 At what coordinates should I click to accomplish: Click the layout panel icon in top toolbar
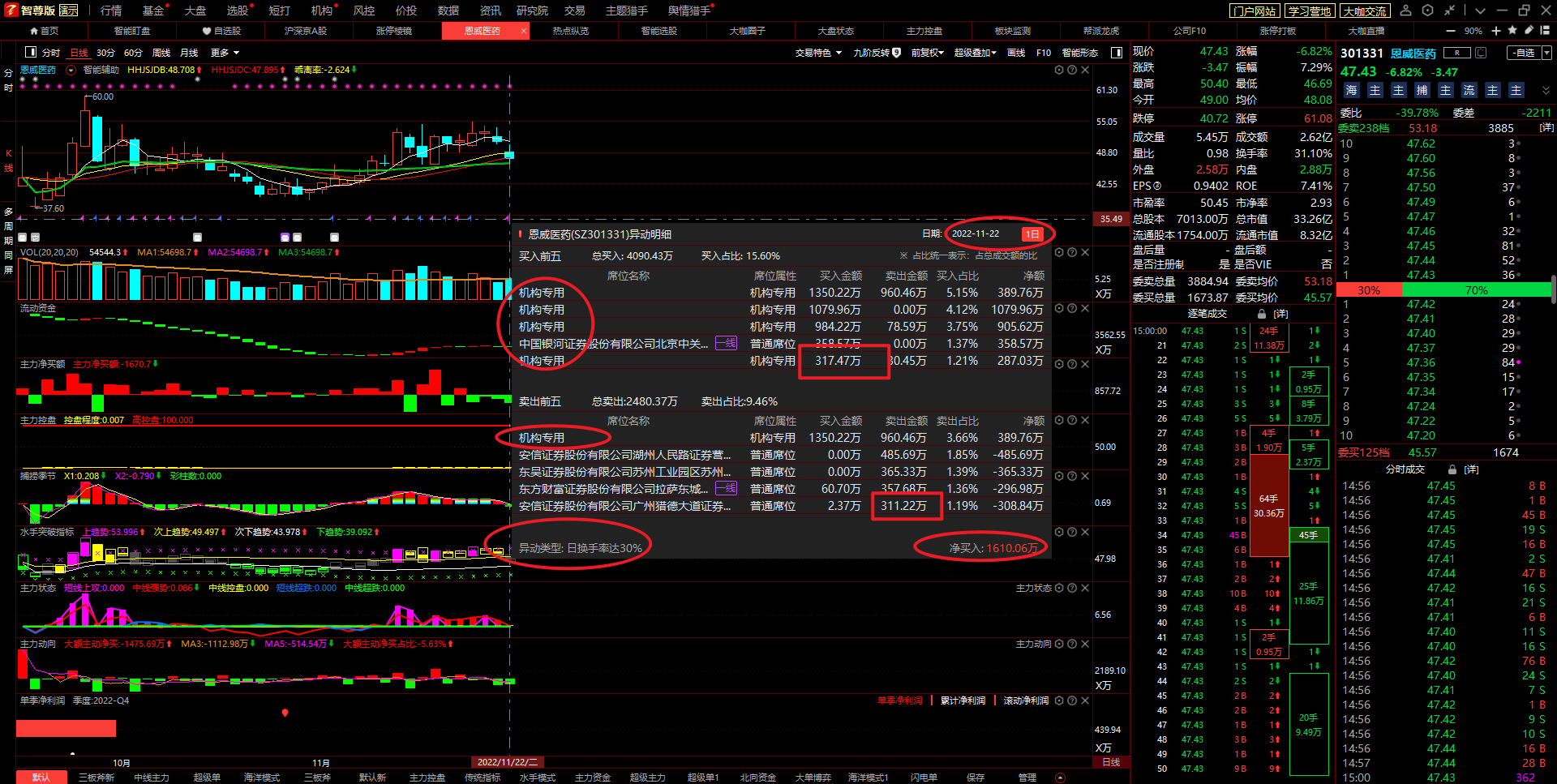coord(1545,31)
